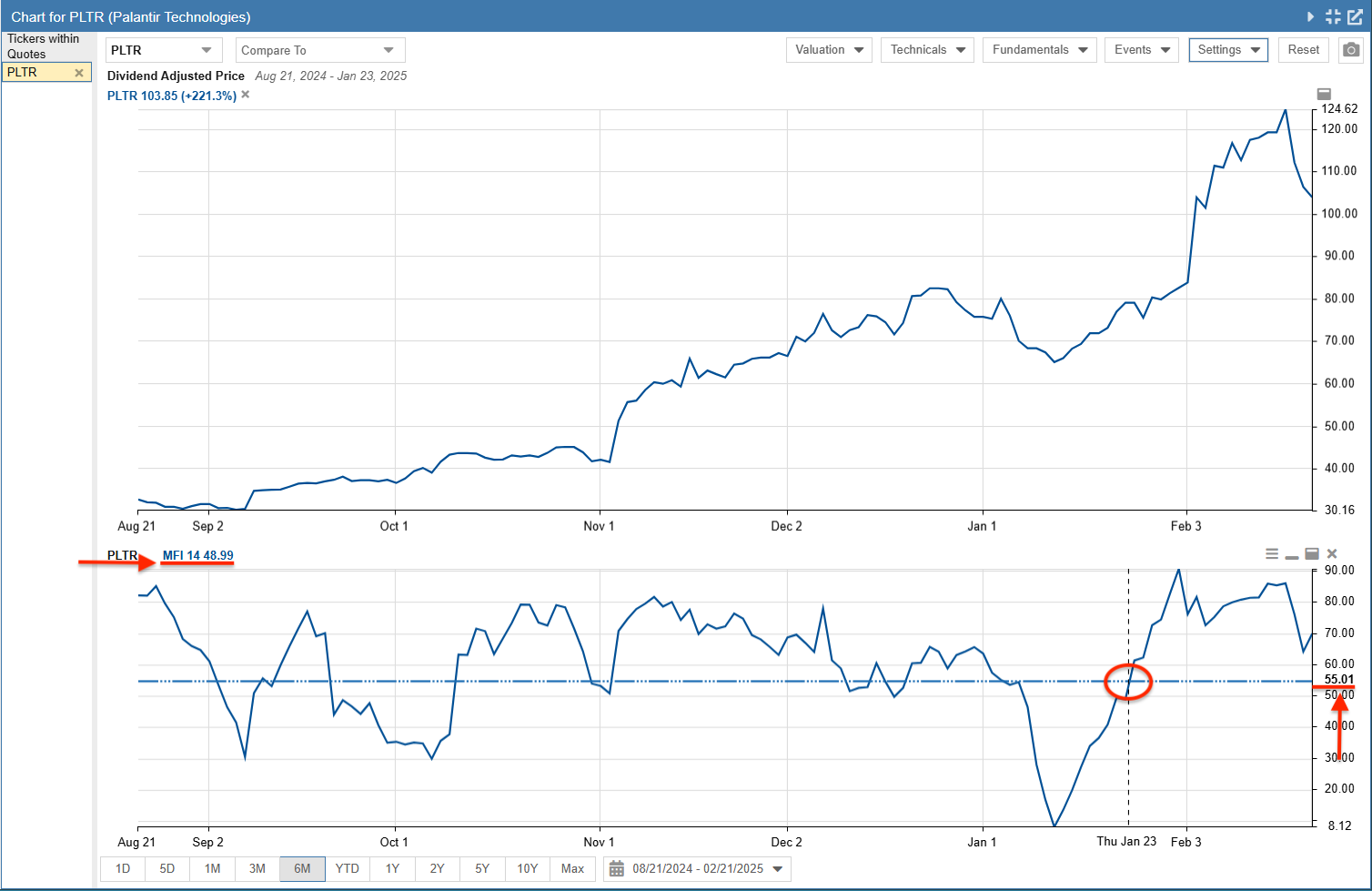Click the 8.12 bottom MFI axis label

click(x=1339, y=825)
